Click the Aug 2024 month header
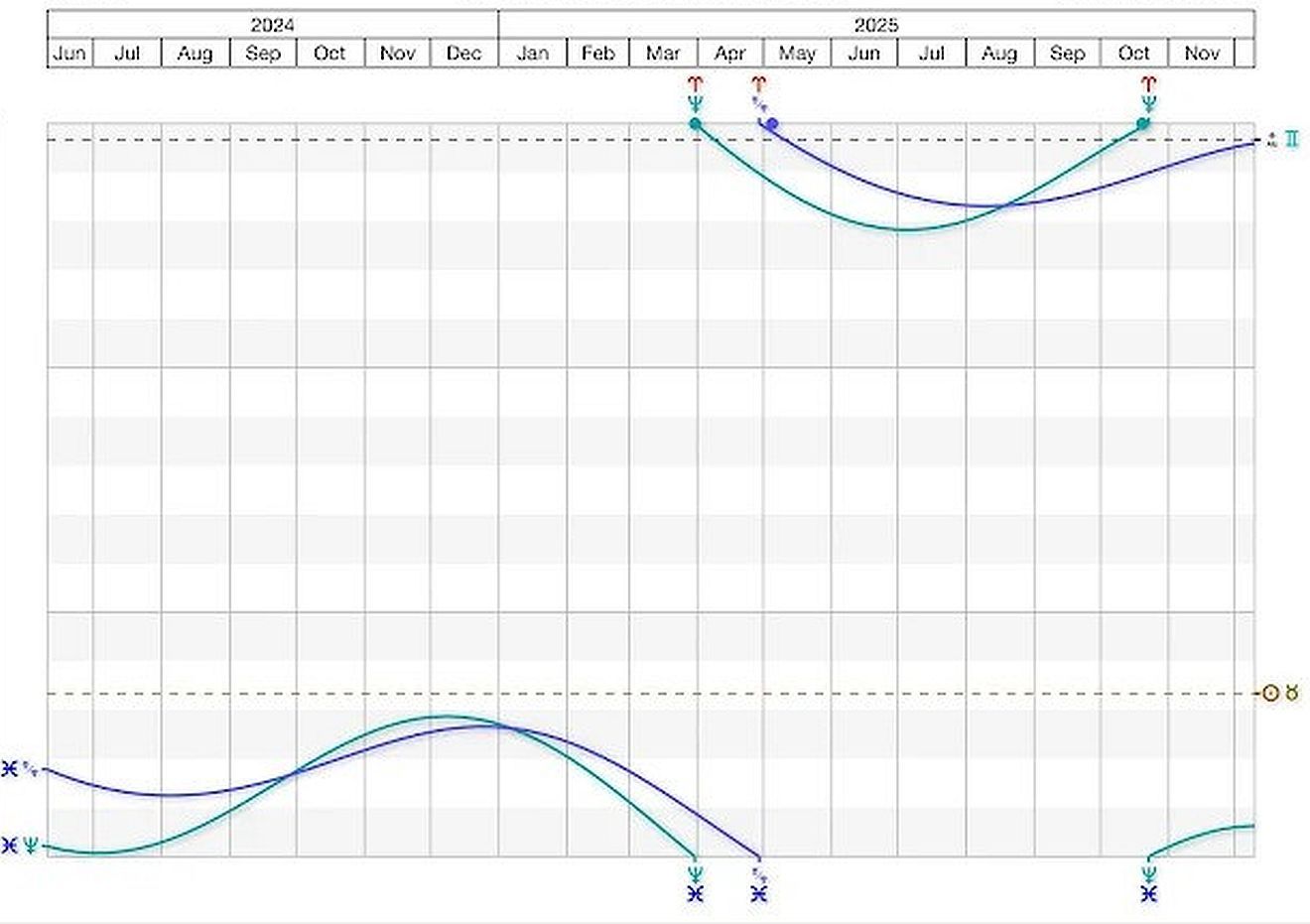 click(196, 54)
